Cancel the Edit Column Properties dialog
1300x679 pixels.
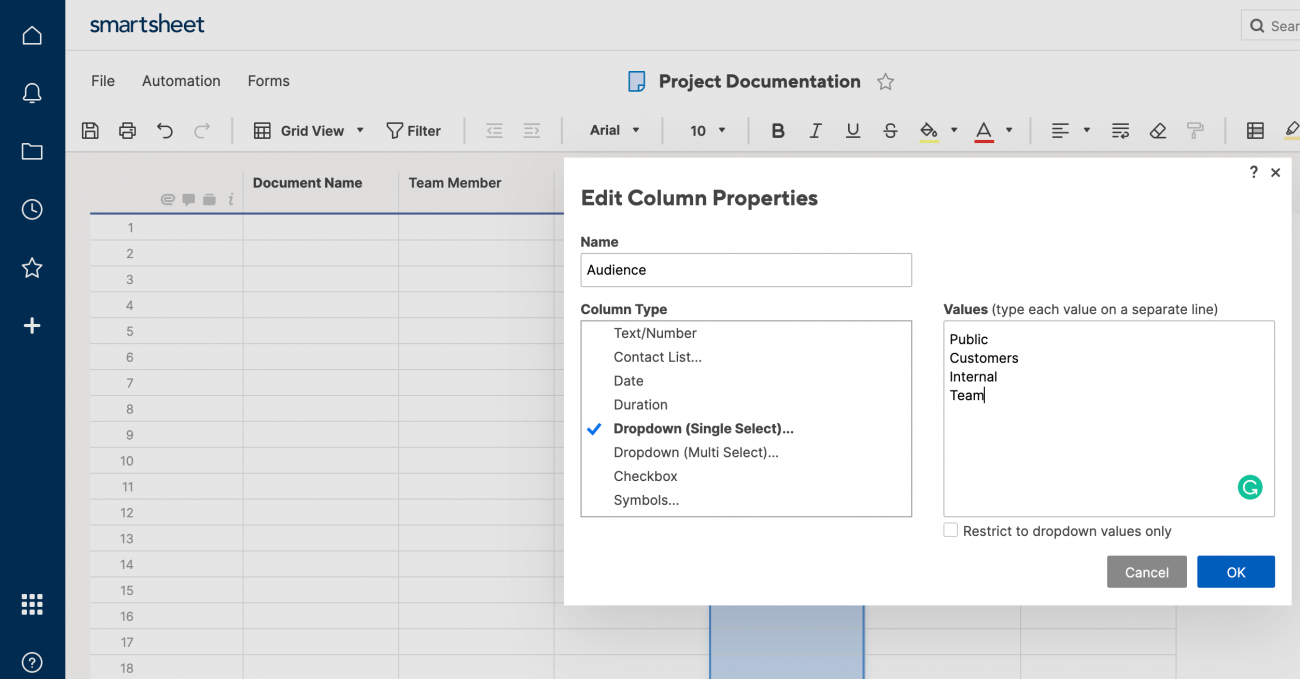click(x=1146, y=571)
